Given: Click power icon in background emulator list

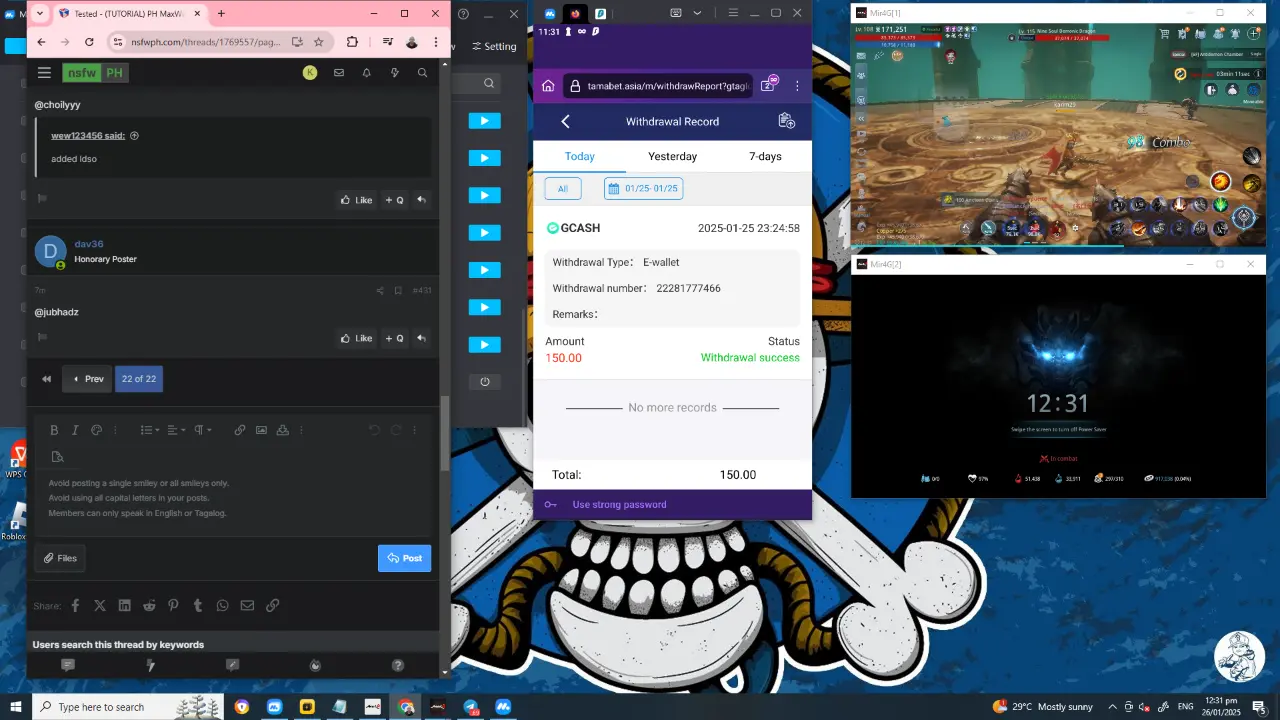Looking at the screenshot, I should pyautogui.click(x=485, y=382).
